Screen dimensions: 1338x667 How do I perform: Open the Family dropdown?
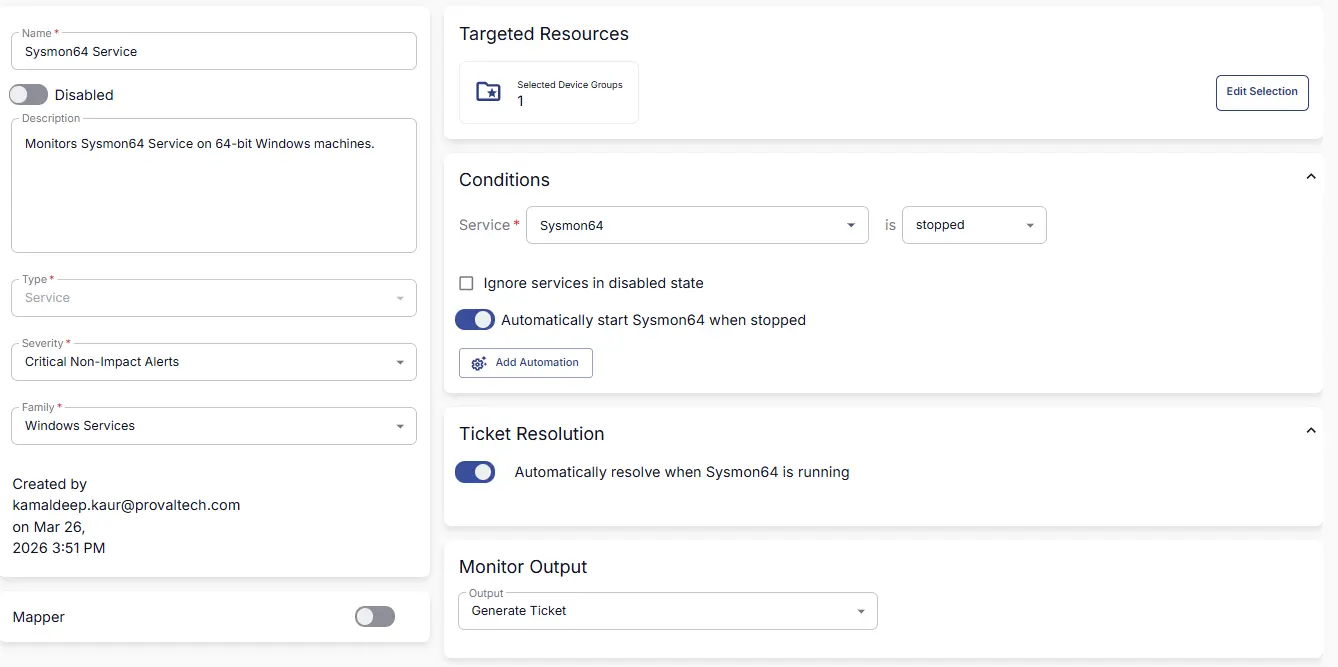point(213,426)
